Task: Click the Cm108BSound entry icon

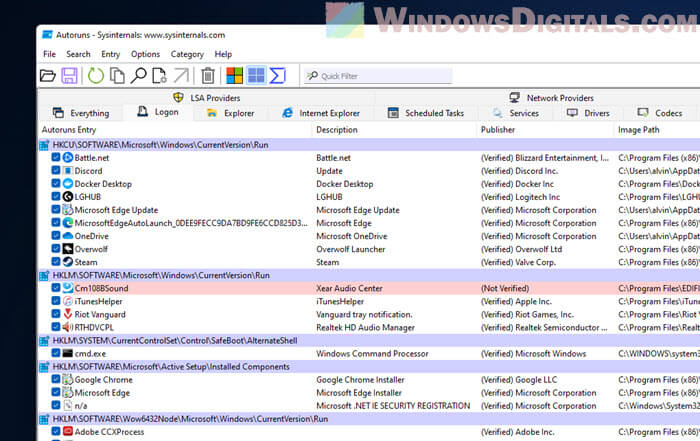Action: point(68,288)
